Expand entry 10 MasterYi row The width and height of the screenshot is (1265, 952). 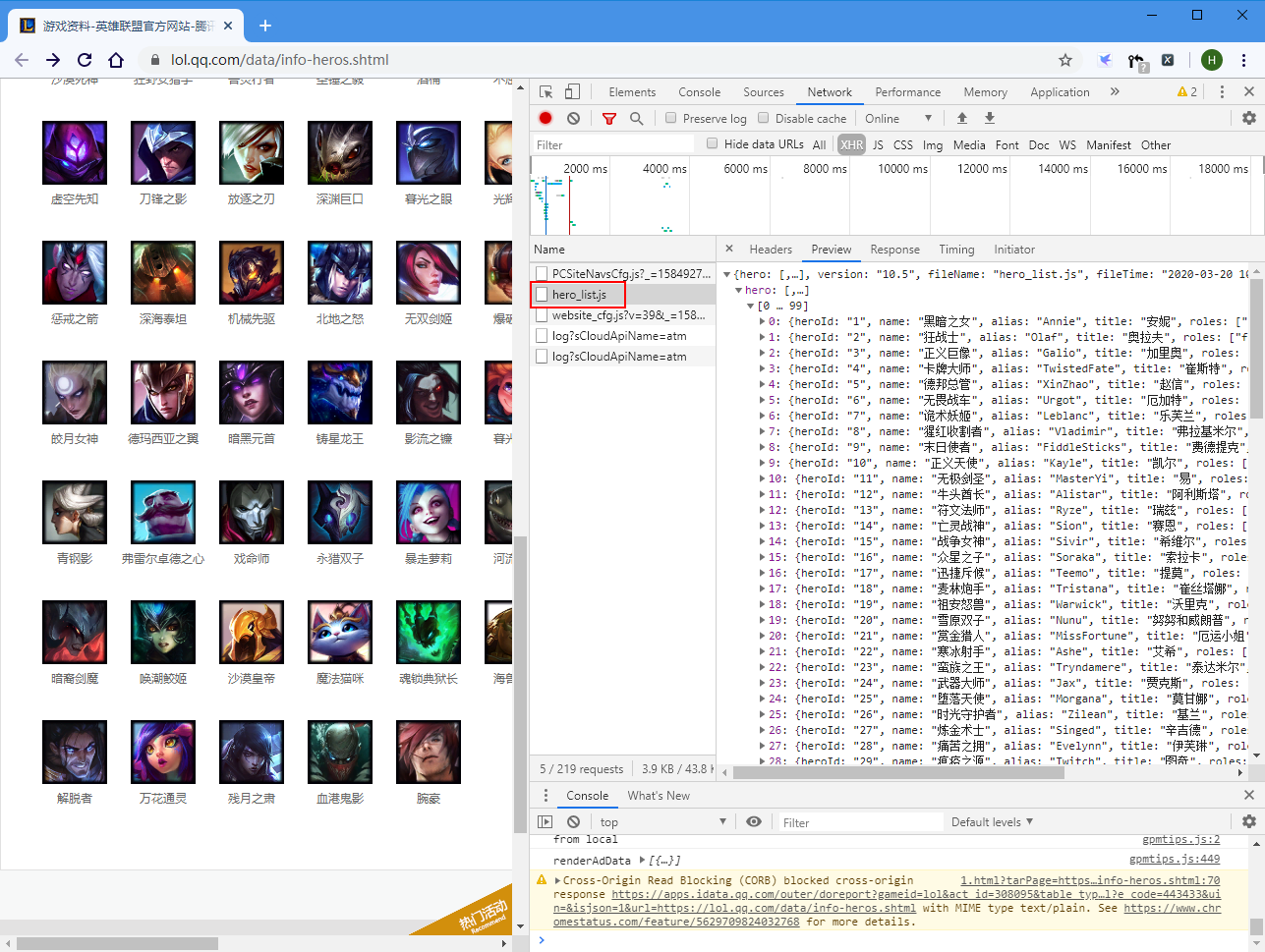pos(763,479)
